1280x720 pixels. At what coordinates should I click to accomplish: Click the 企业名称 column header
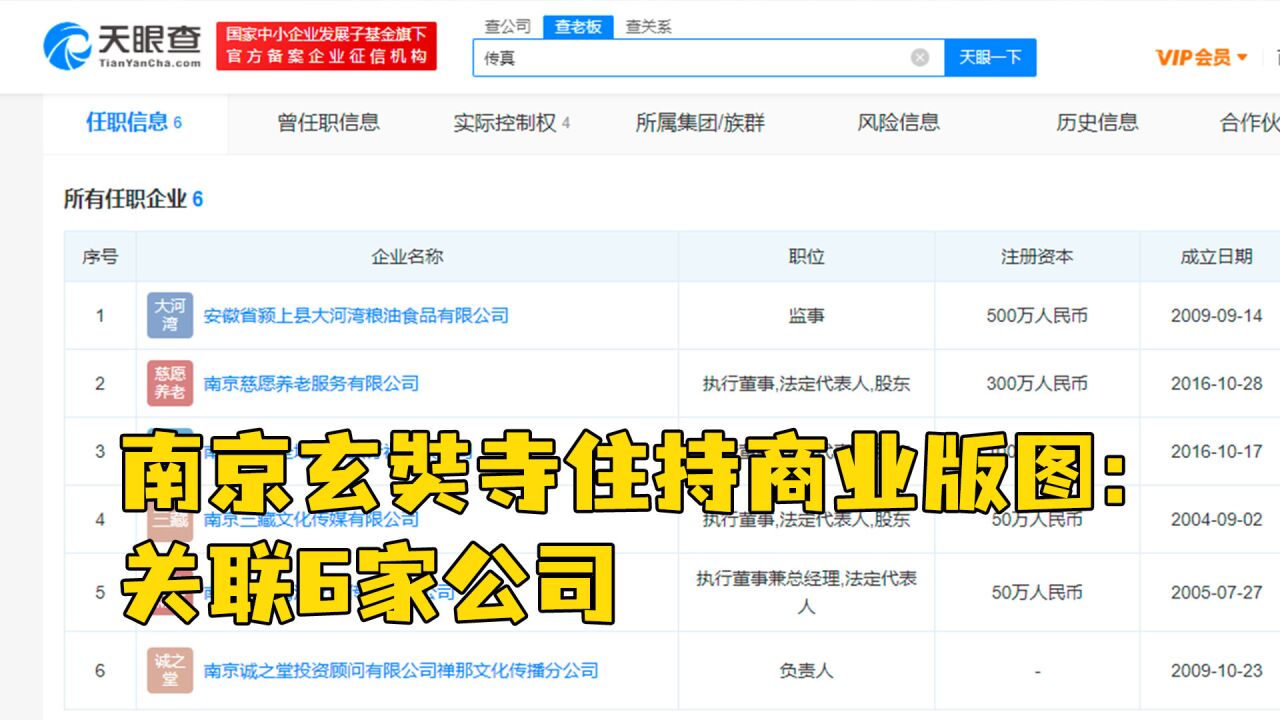point(407,256)
